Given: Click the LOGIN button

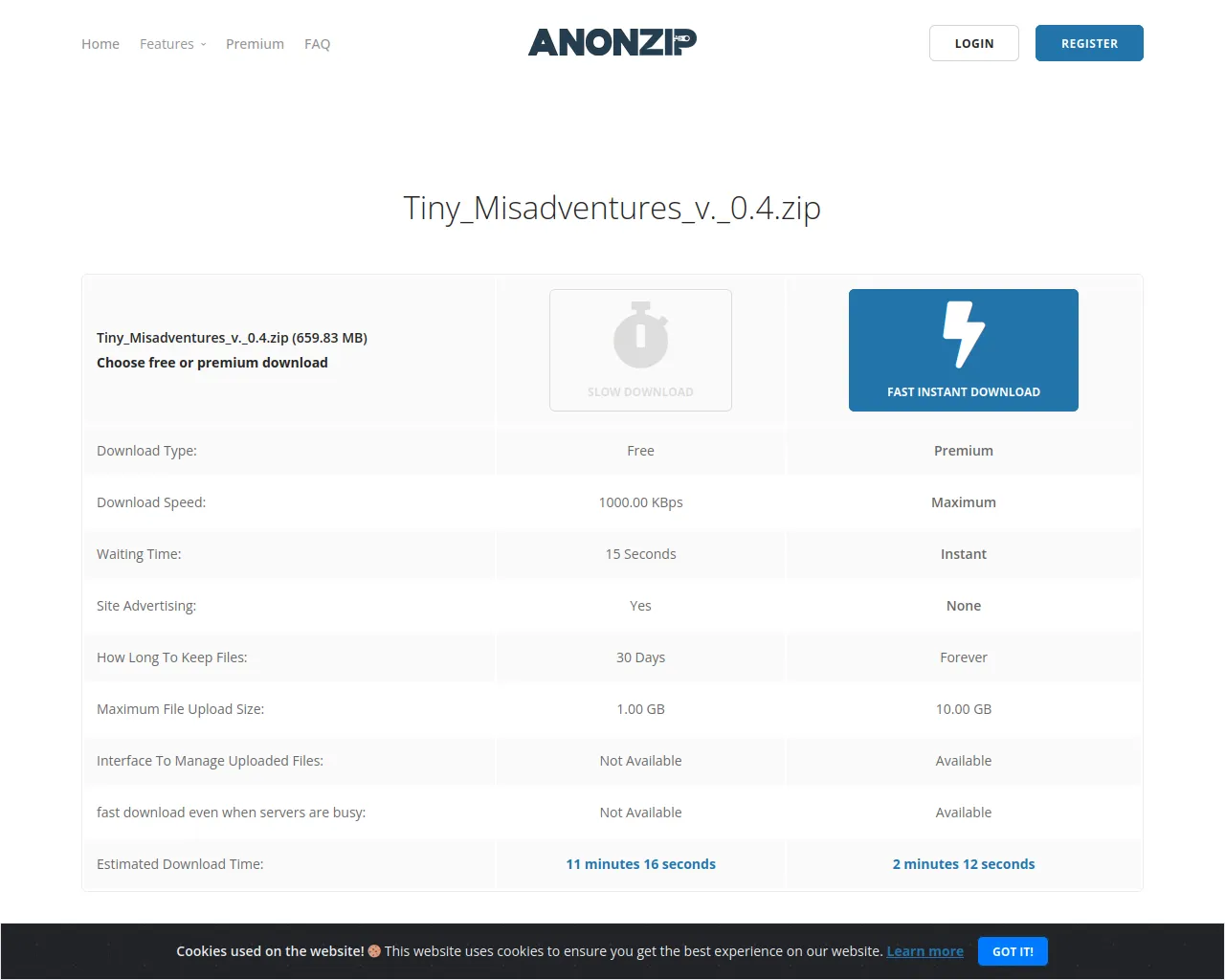Looking at the screenshot, I should [973, 43].
